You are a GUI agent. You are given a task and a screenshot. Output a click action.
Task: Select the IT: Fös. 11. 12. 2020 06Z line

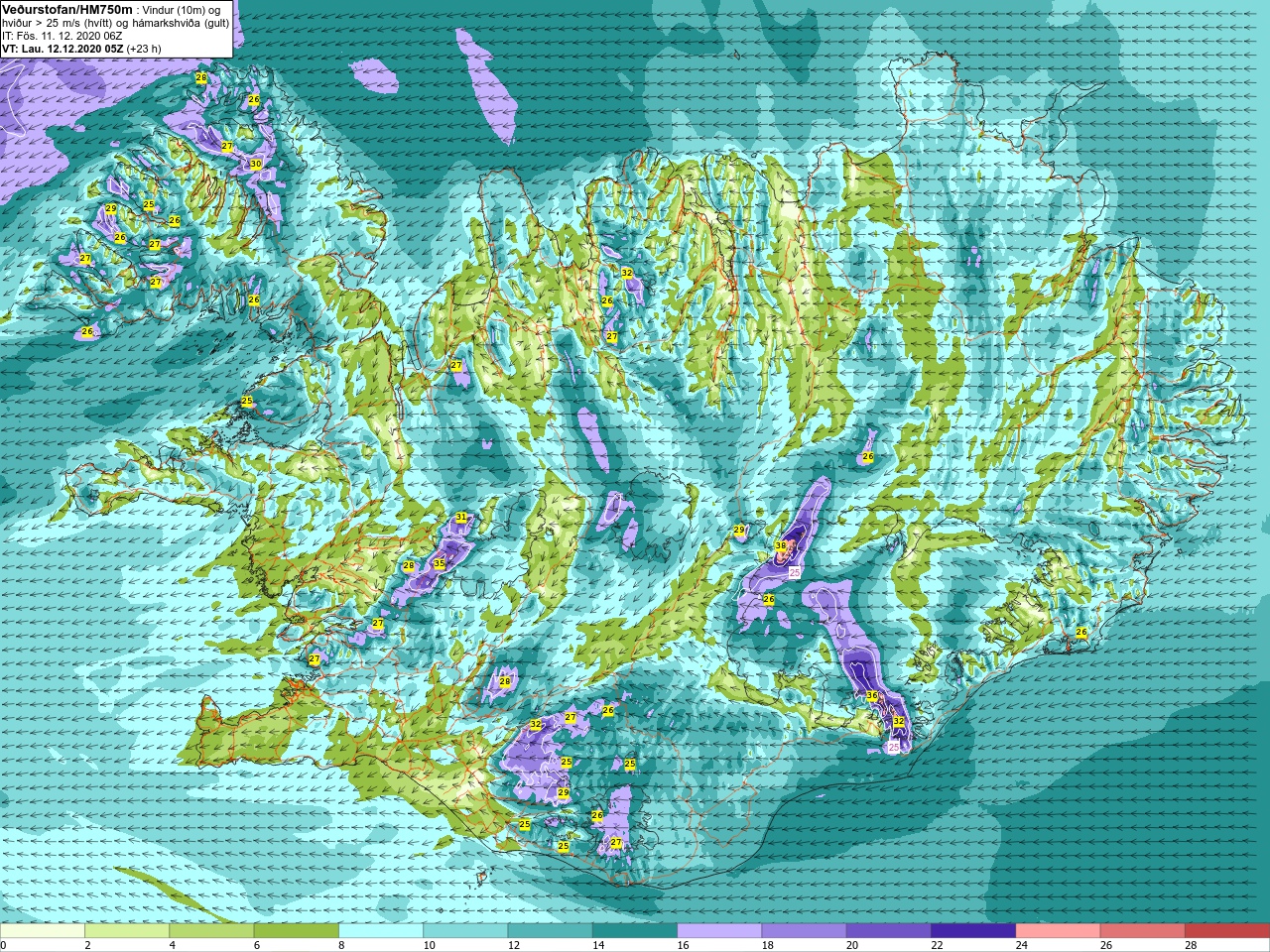click(x=62, y=35)
